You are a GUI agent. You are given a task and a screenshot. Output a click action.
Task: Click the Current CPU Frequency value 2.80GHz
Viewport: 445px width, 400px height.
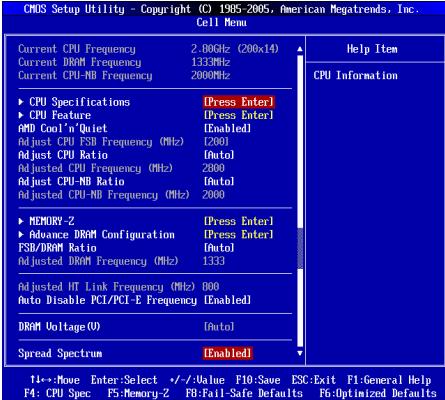[210, 49]
